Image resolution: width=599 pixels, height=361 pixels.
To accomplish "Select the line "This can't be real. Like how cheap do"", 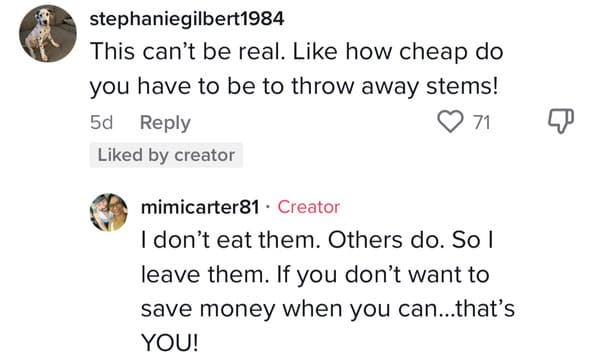I will coord(296,51).
